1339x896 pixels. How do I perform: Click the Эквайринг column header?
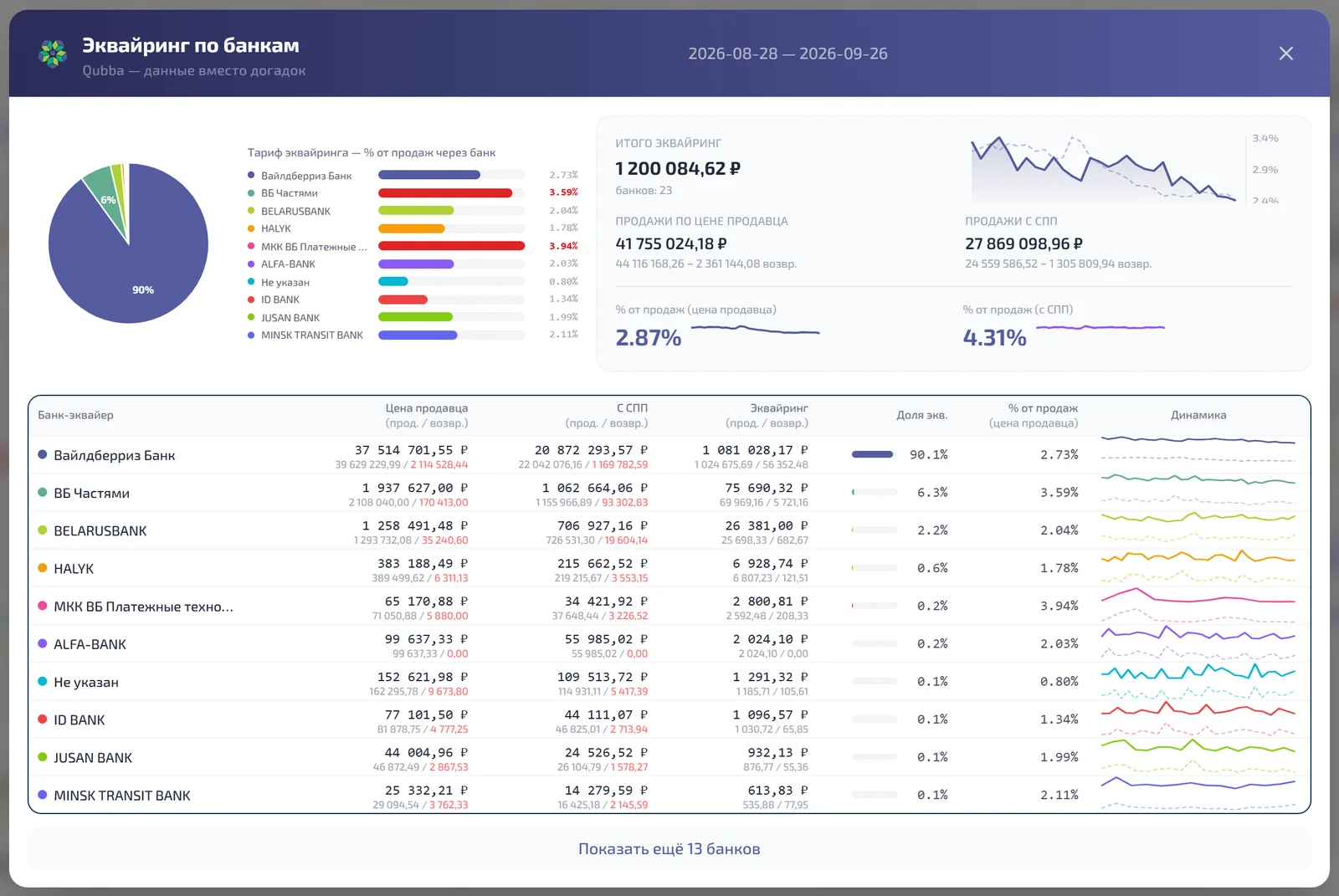[767, 415]
